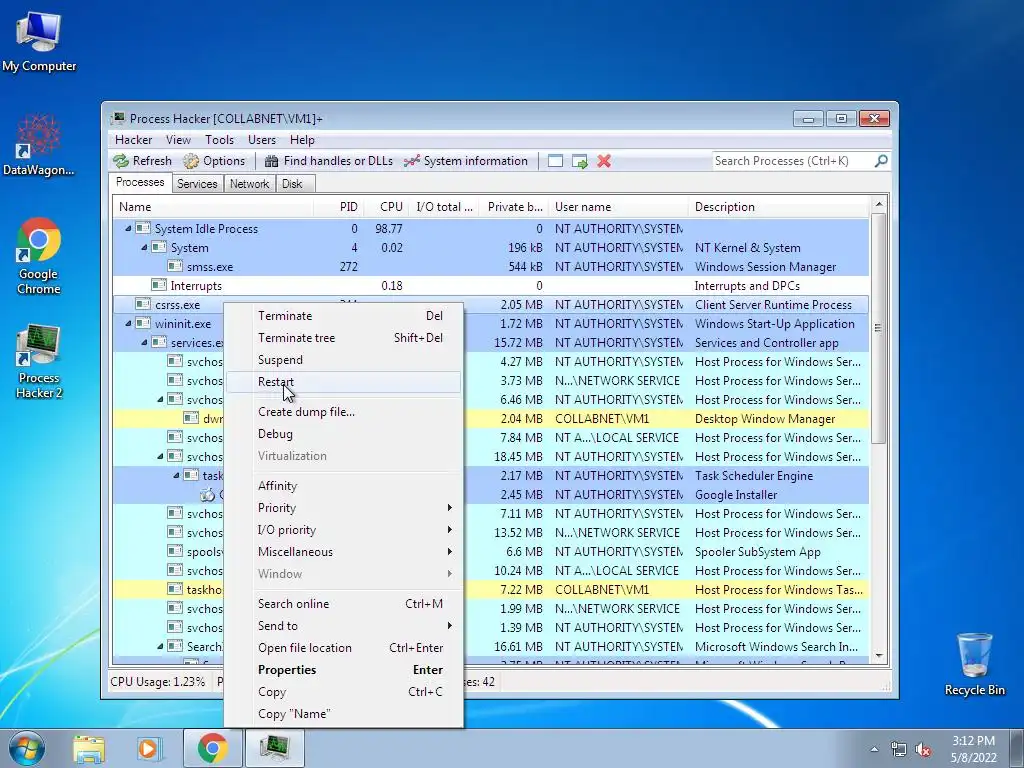The height and width of the screenshot is (768, 1024).
Task: Open the Tools menu
Action: click(219, 140)
